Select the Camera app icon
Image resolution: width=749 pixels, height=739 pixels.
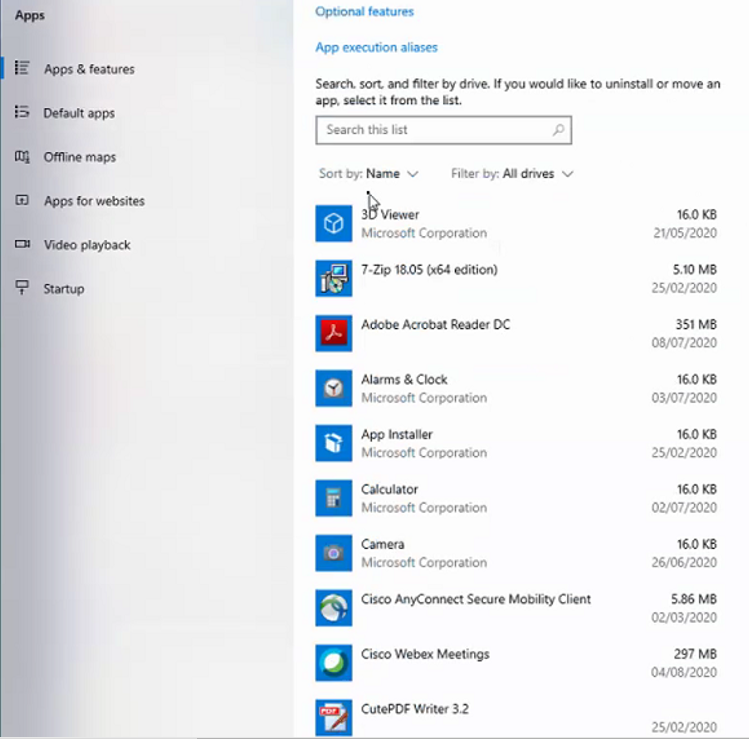point(333,553)
